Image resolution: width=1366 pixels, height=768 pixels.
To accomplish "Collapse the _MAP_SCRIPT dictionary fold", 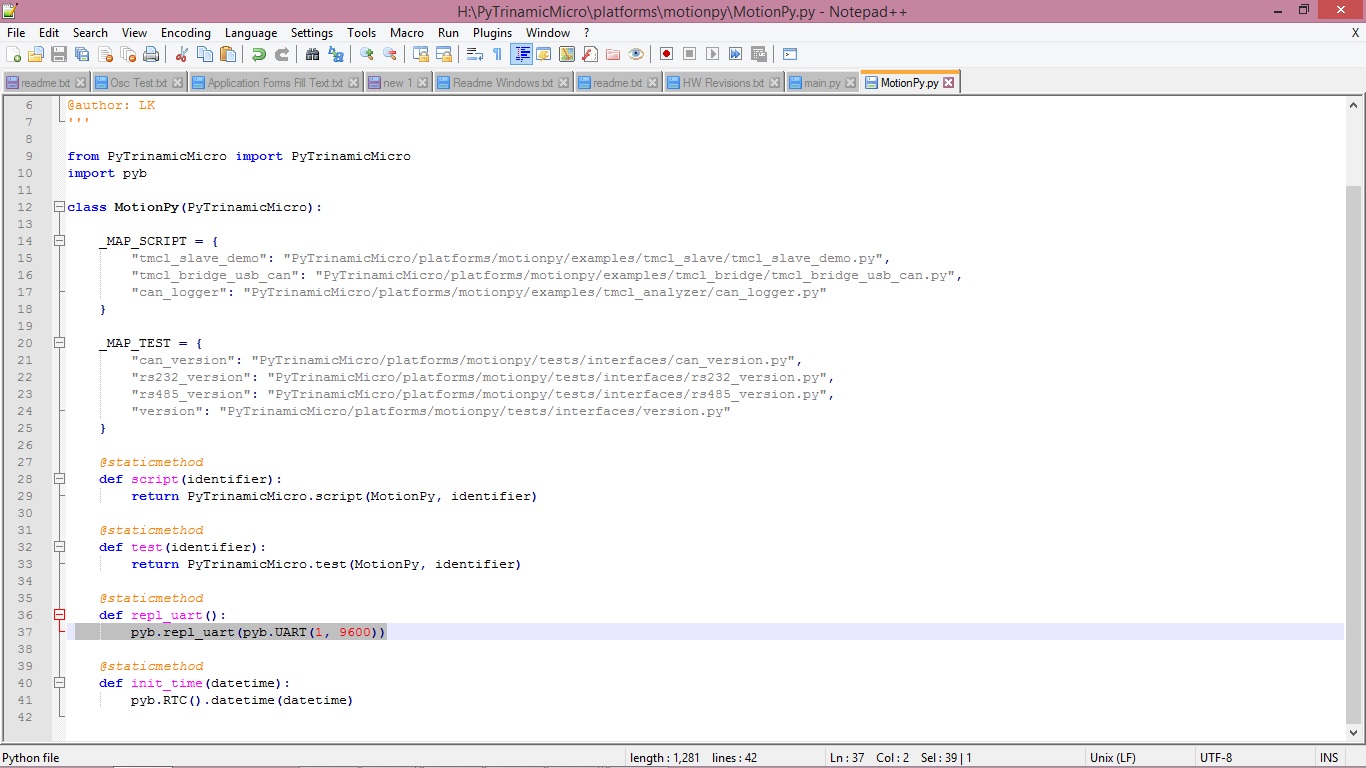I will coord(59,240).
